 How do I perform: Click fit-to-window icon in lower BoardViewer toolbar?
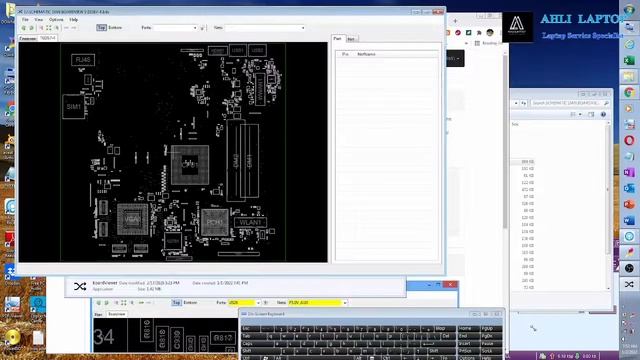click(x=124, y=303)
